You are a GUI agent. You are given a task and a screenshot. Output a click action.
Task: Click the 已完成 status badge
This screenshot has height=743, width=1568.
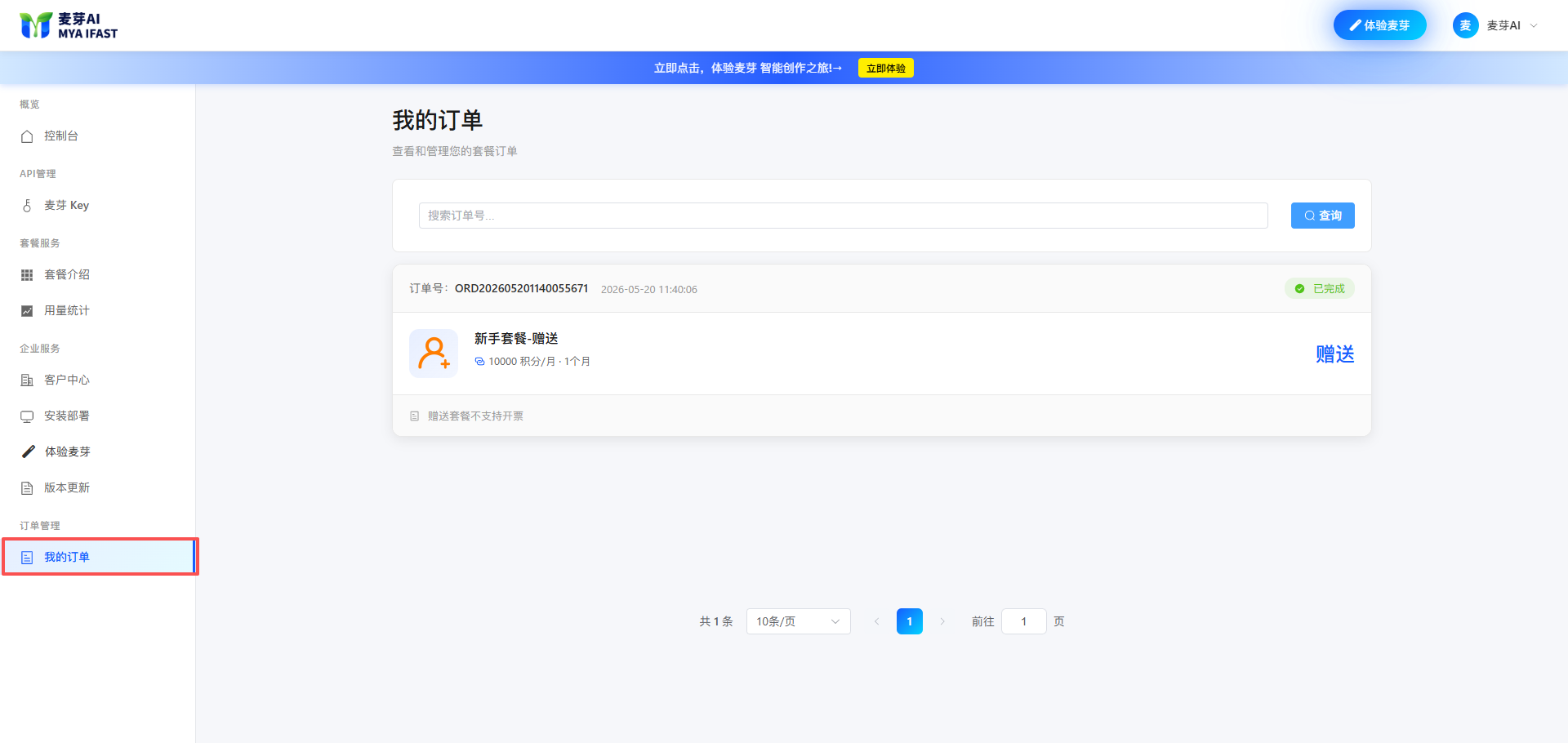coord(1319,289)
